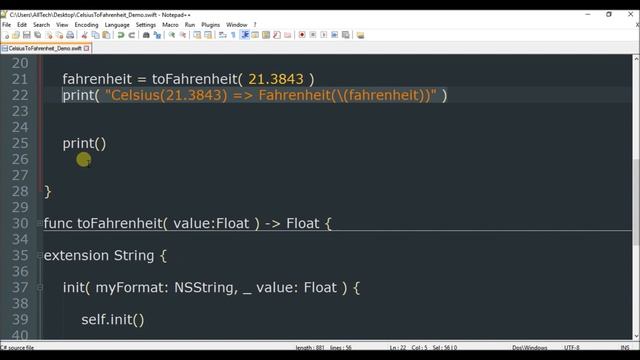640x360 pixels.
Task: Save recorded macro toolbar icon
Action: [345, 35]
